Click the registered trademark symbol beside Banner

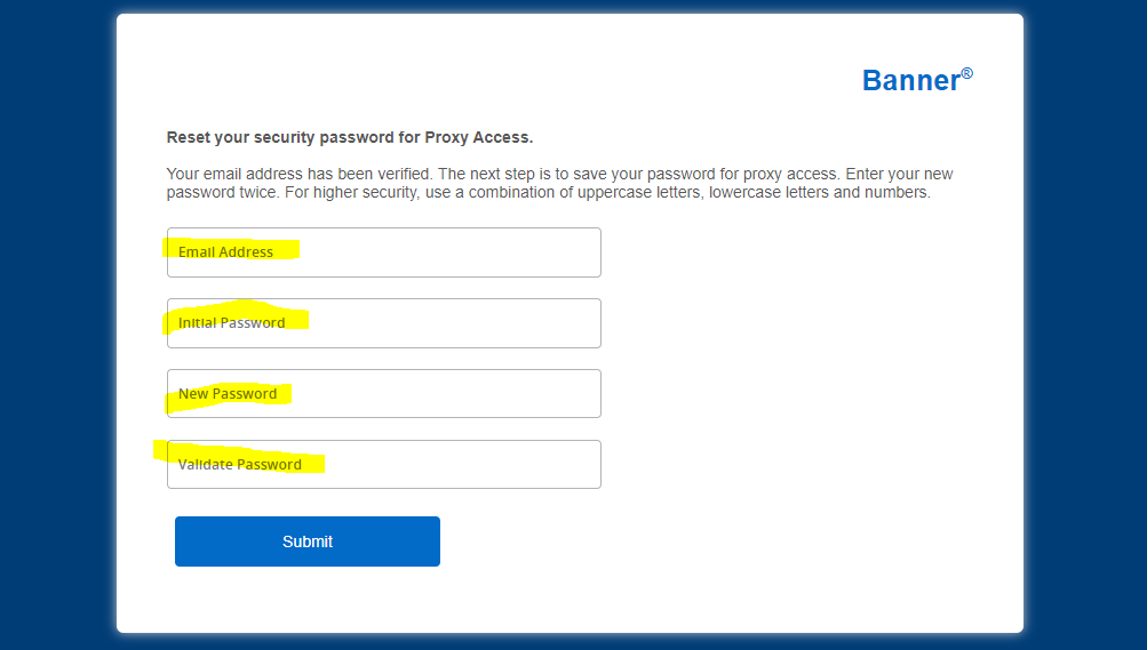(x=965, y=70)
